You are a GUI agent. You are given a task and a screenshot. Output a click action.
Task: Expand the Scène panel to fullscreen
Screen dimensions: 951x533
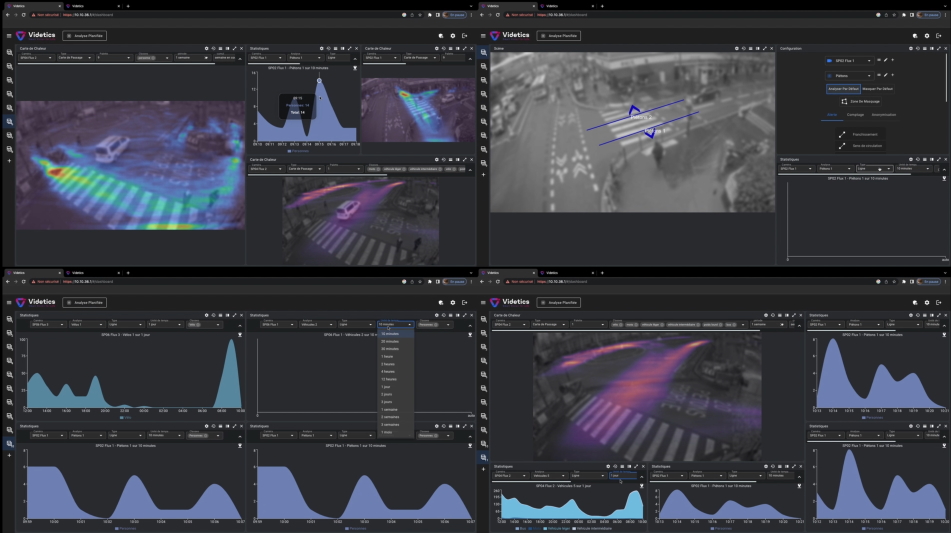(x=764, y=49)
